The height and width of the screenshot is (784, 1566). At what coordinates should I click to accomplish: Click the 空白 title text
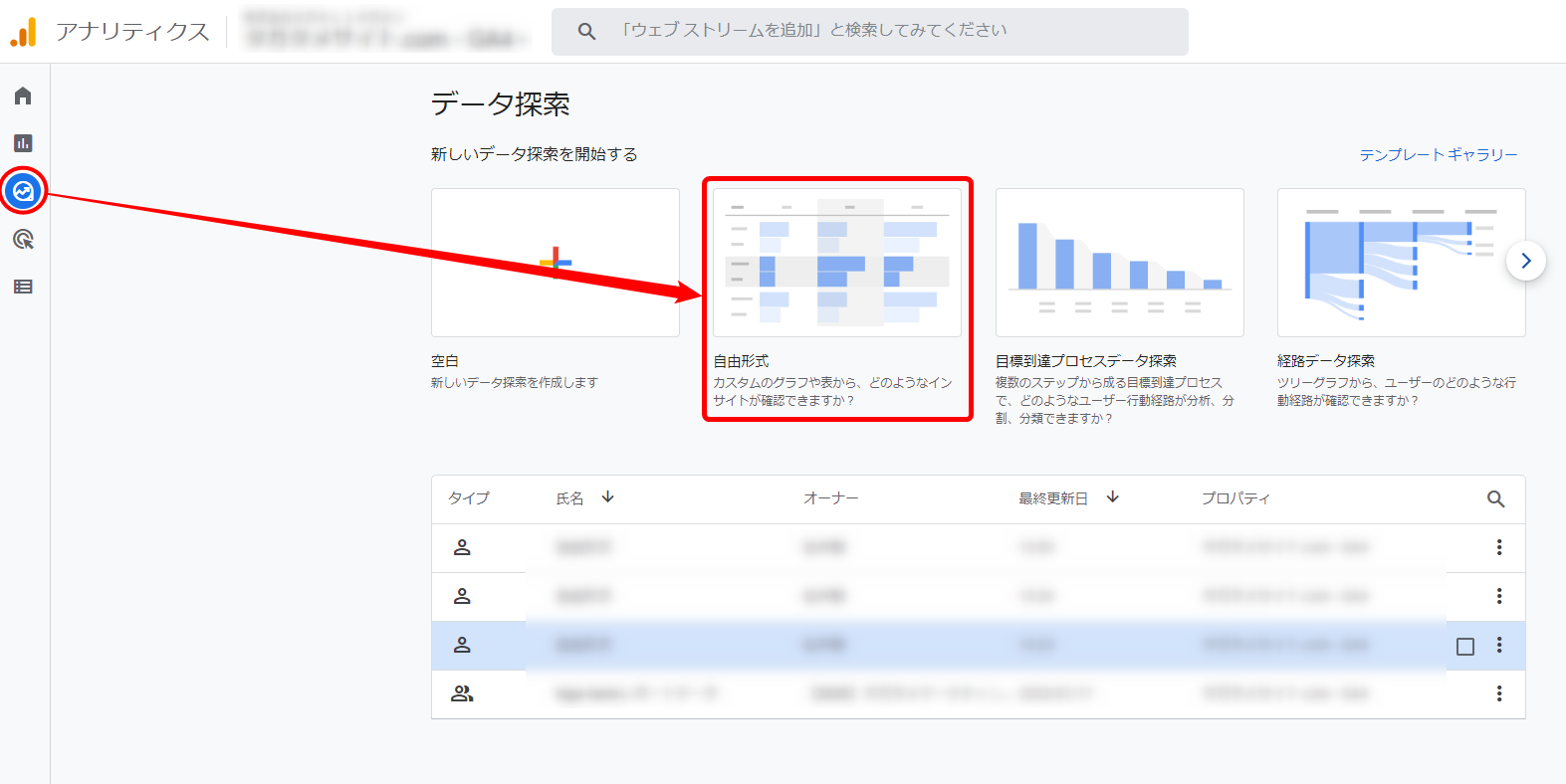coord(445,361)
